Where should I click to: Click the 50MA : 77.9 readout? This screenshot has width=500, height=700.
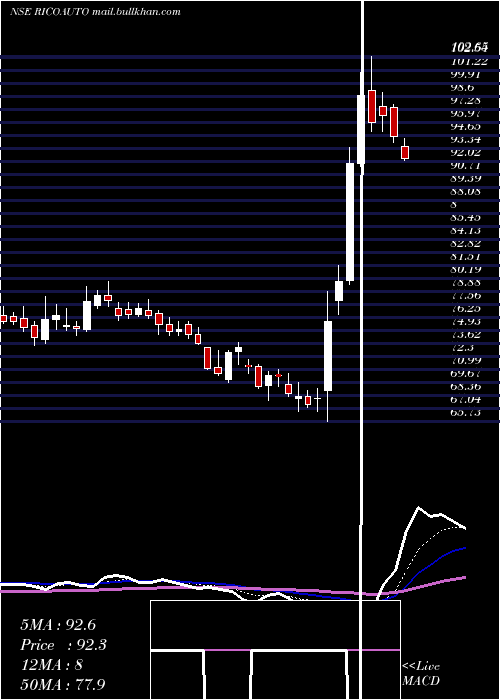[x=62, y=685]
